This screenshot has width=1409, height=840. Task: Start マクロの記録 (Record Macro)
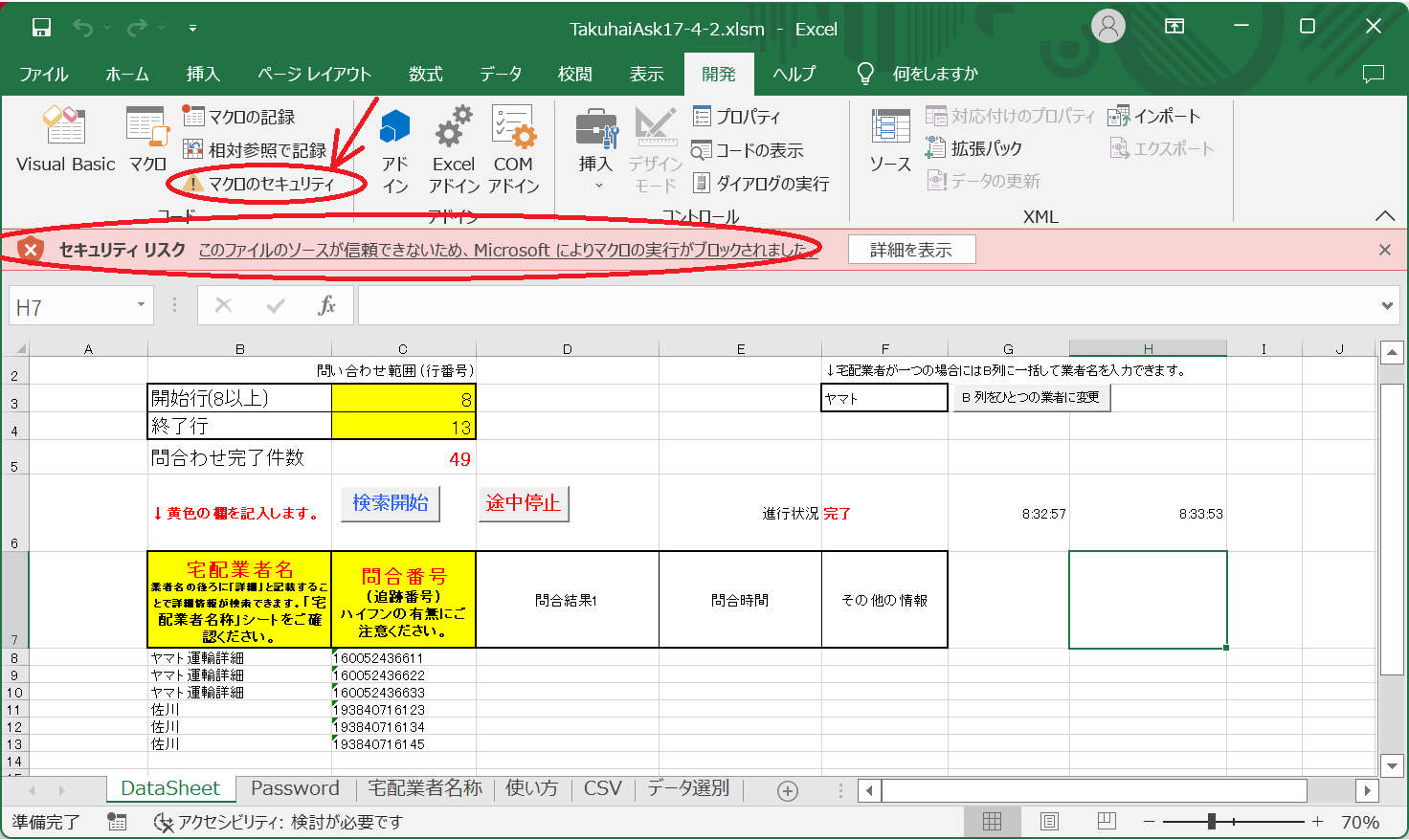point(239,117)
